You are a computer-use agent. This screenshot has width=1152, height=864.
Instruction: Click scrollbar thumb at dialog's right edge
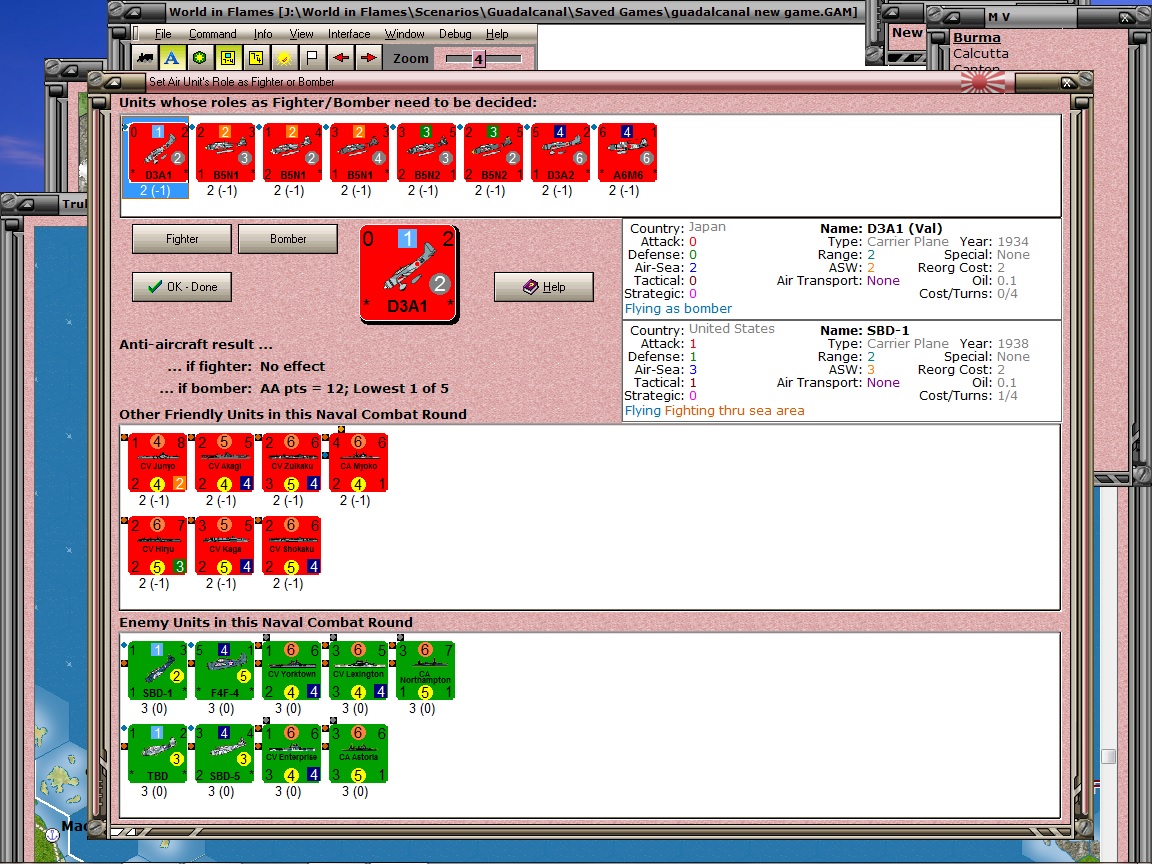[x=1109, y=756]
